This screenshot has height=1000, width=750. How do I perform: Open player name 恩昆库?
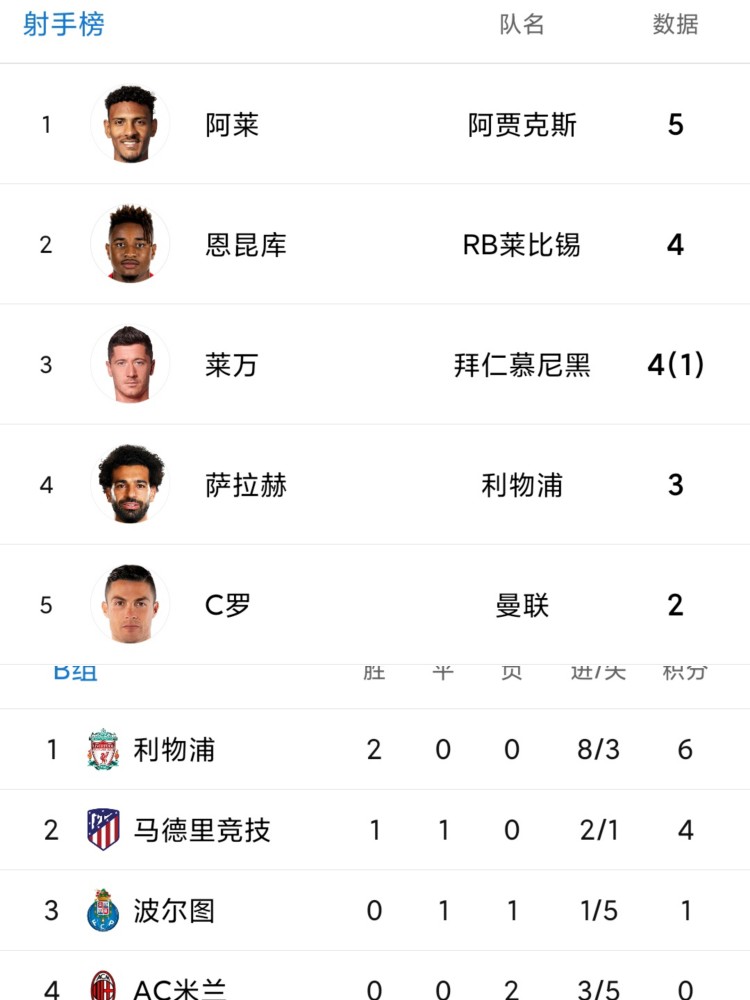click(246, 245)
